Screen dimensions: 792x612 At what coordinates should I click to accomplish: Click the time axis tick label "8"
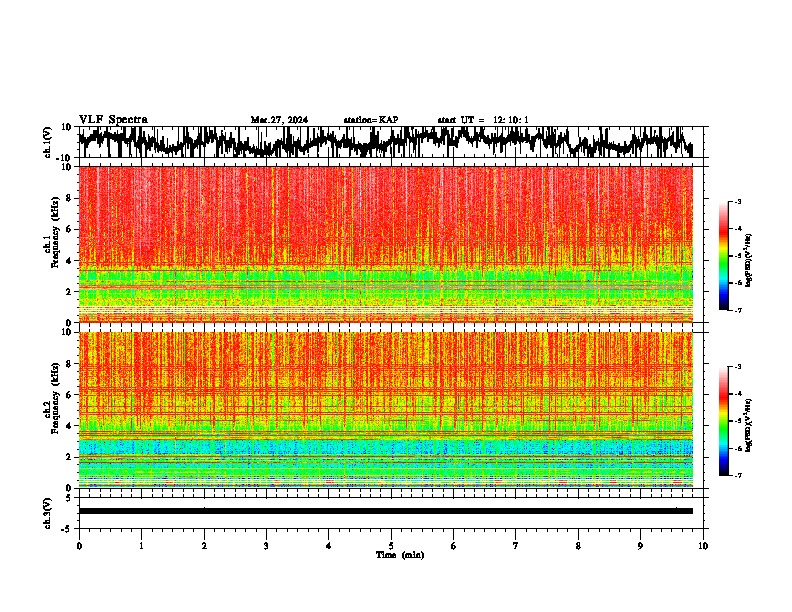(x=578, y=546)
